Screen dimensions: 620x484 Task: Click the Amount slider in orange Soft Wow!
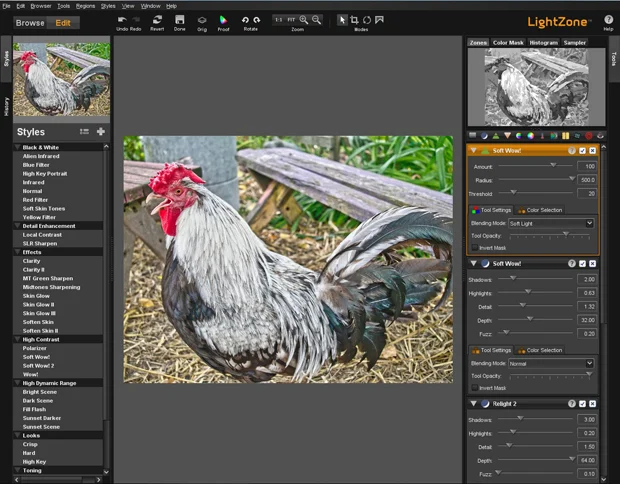tap(536, 165)
